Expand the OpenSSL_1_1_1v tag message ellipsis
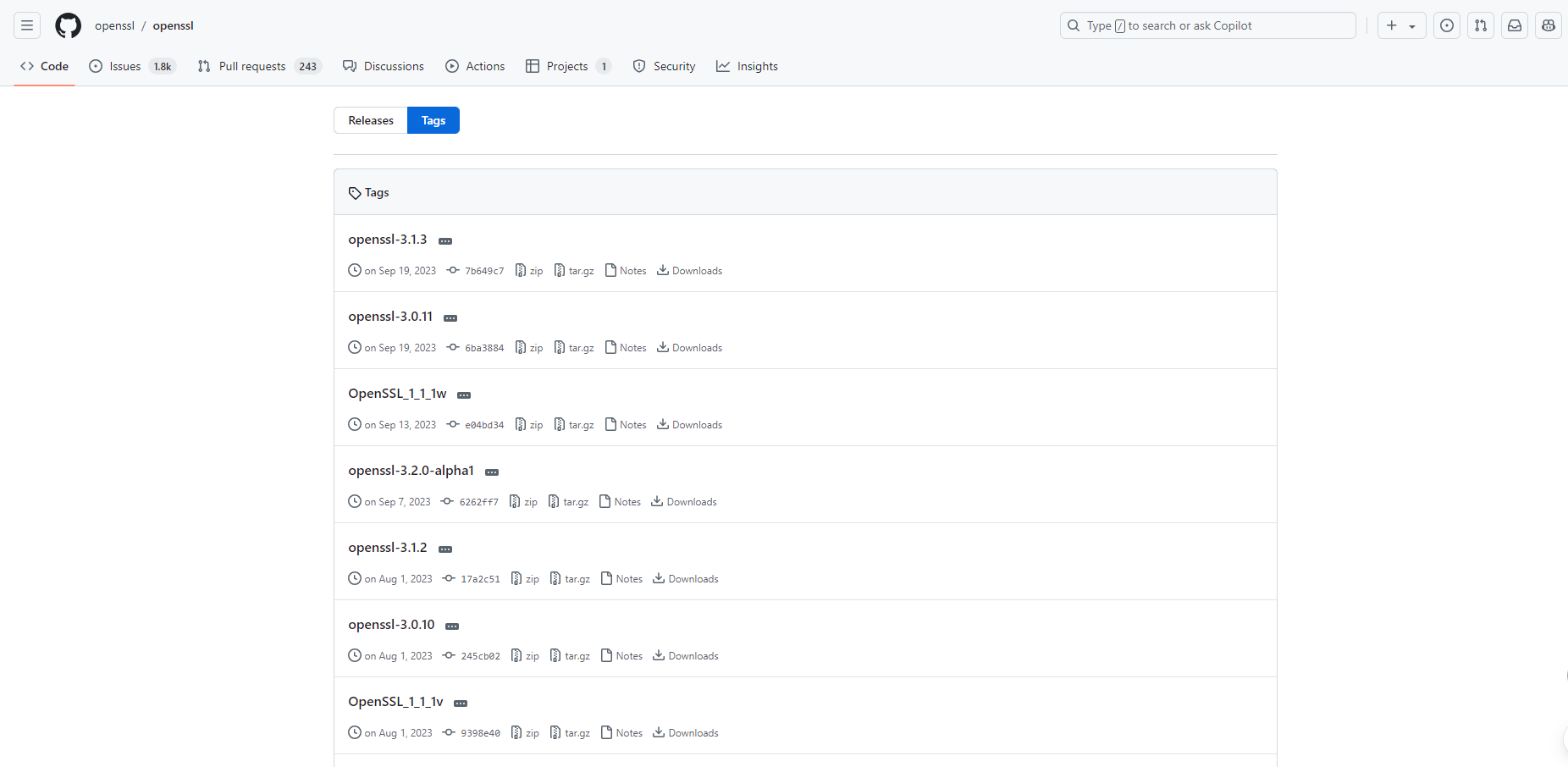The height and width of the screenshot is (767, 1568). point(461,704)
